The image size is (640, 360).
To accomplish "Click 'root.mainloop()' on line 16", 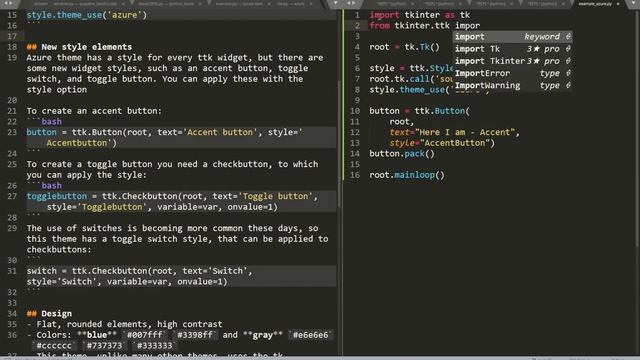I will (x=407, y=175).
